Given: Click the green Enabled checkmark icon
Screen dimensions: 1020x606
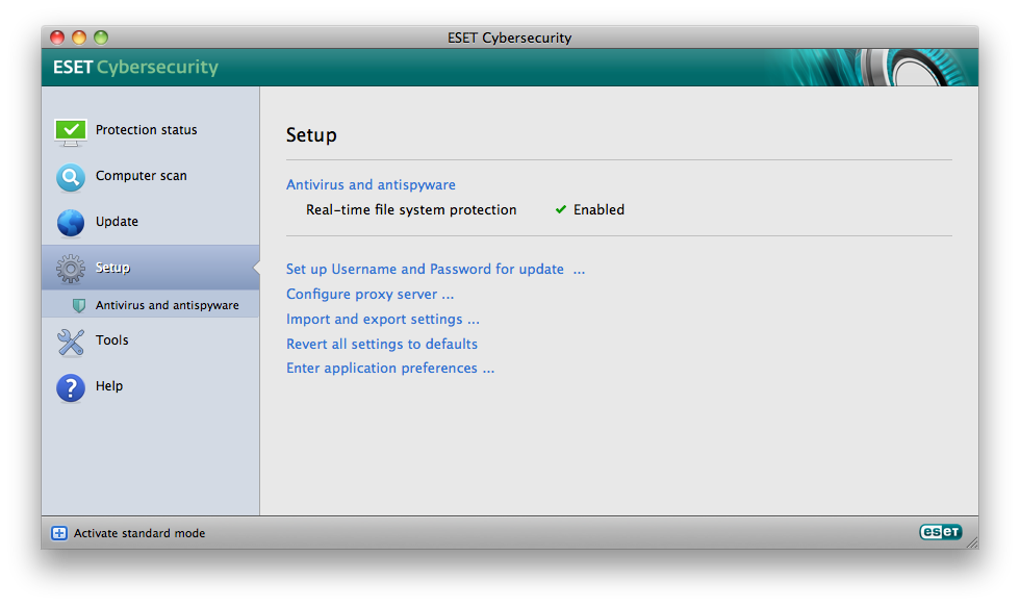Looking at the screenshot, I should (x=561, y=209).
